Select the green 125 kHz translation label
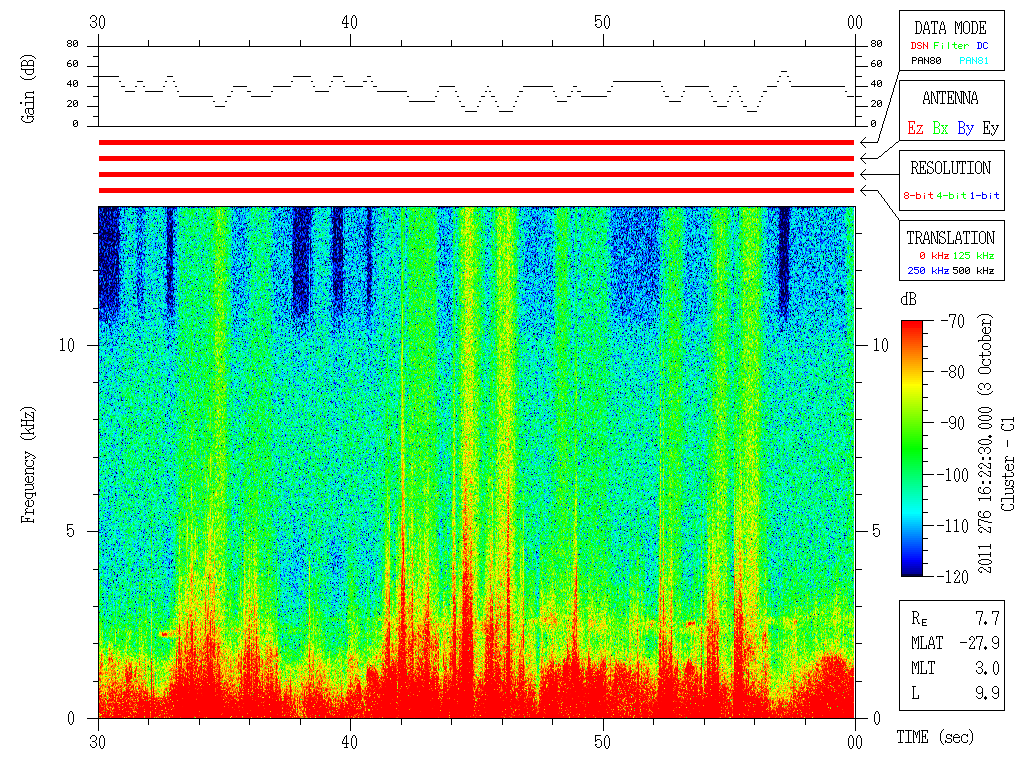 [x=973, y=255]
